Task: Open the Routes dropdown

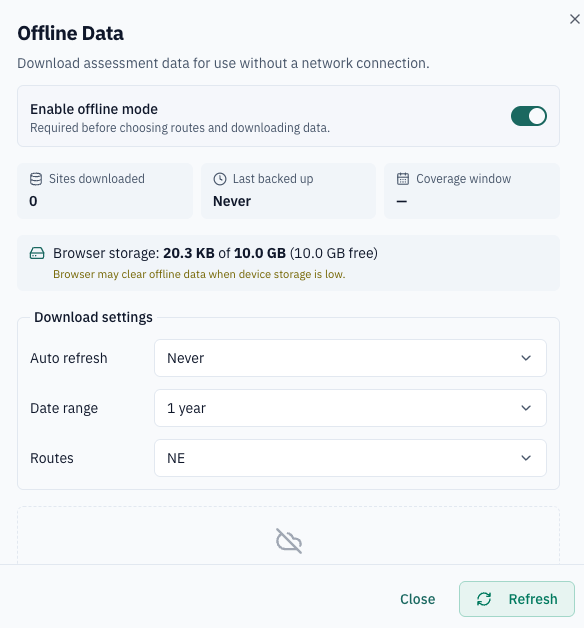Action: click(350, 458)
